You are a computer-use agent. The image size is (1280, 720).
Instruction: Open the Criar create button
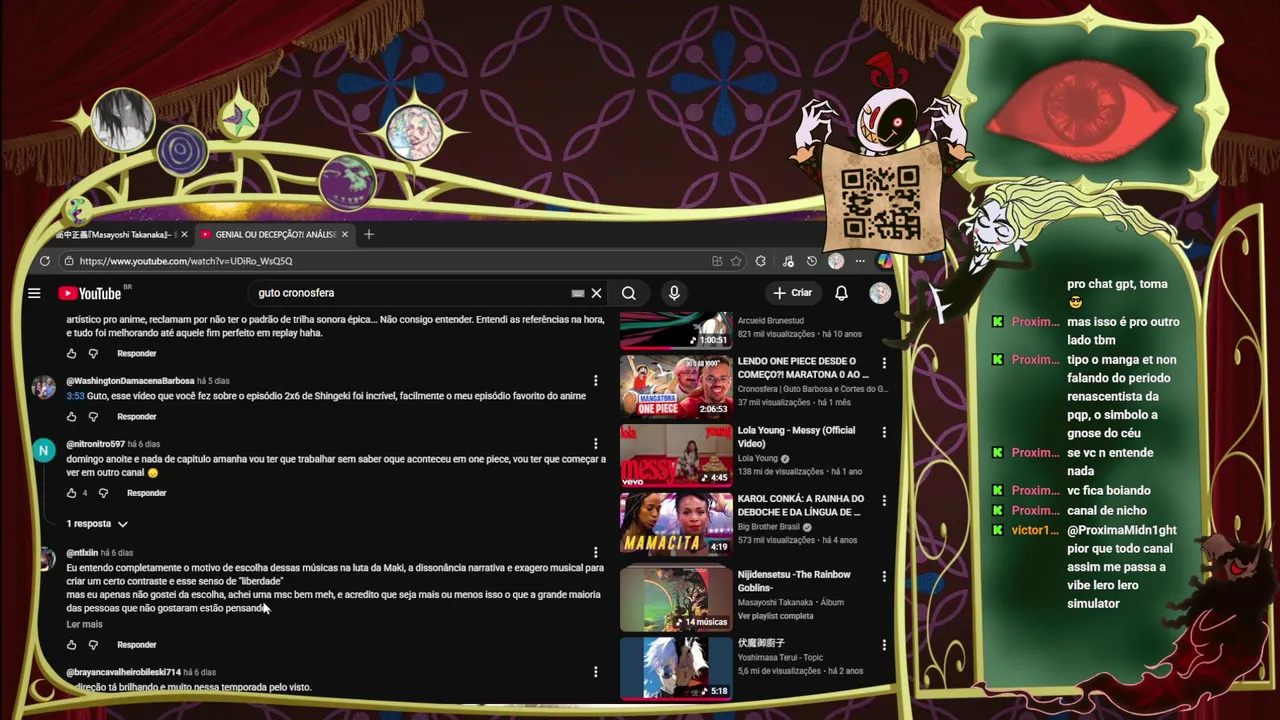point(792,293)
